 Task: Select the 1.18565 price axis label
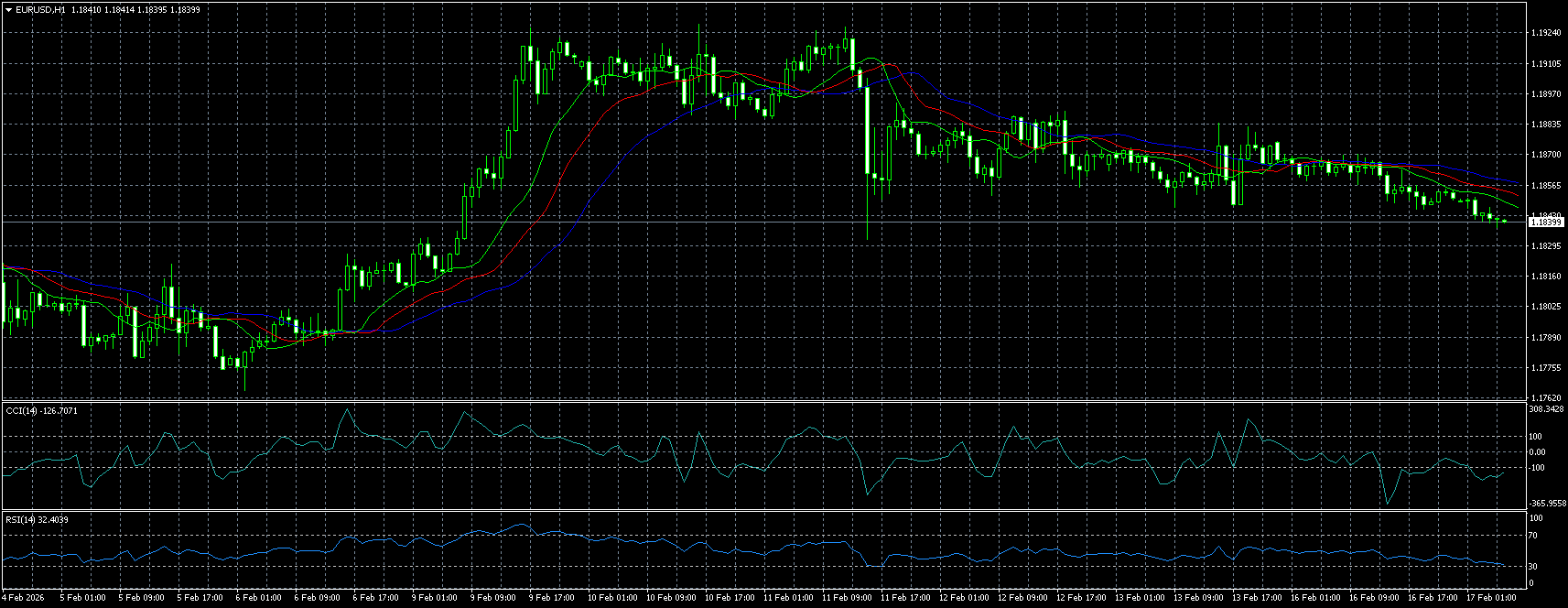[1545, 186]
